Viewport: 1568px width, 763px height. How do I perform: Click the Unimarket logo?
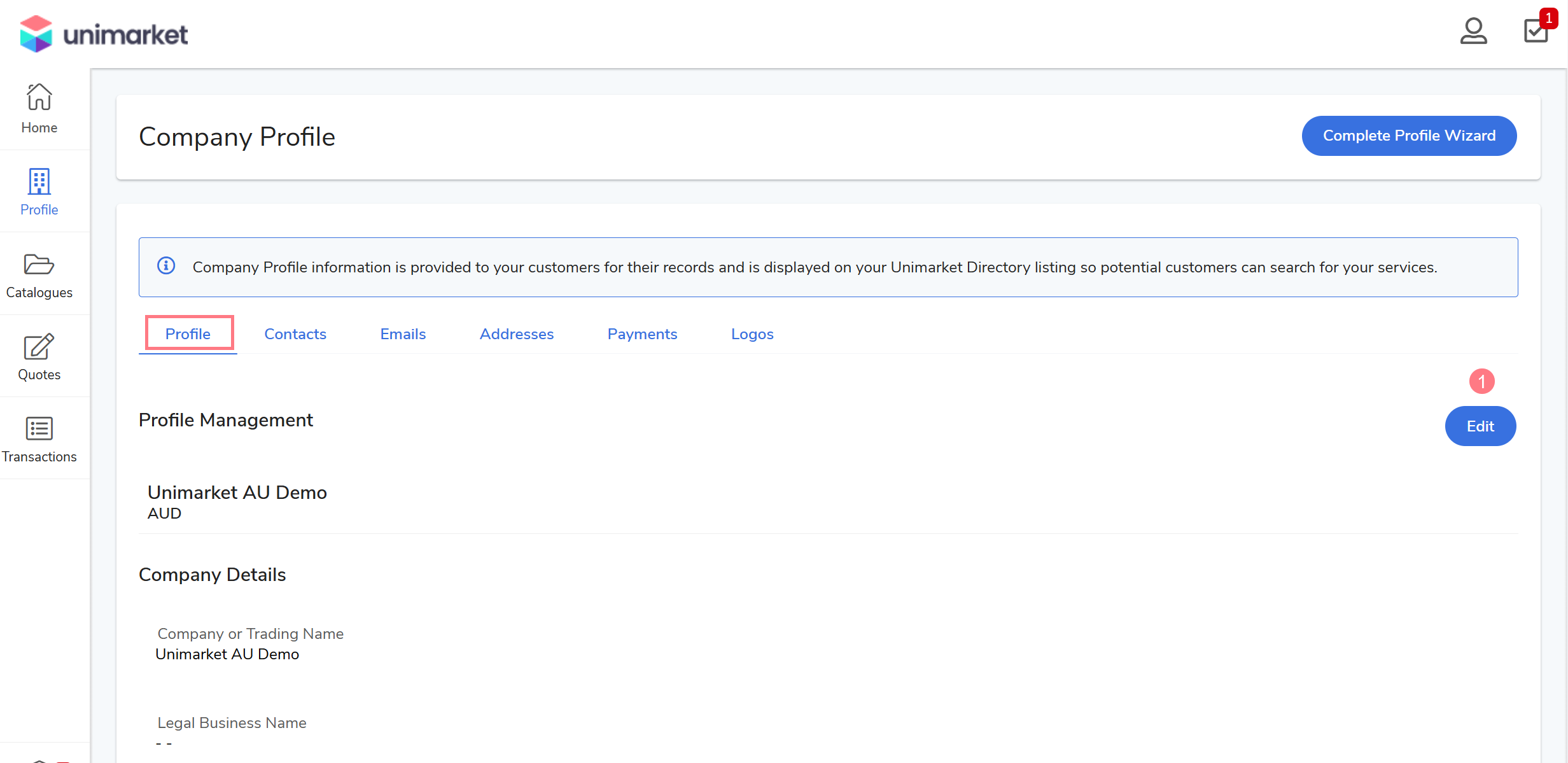tap(104, 34)
